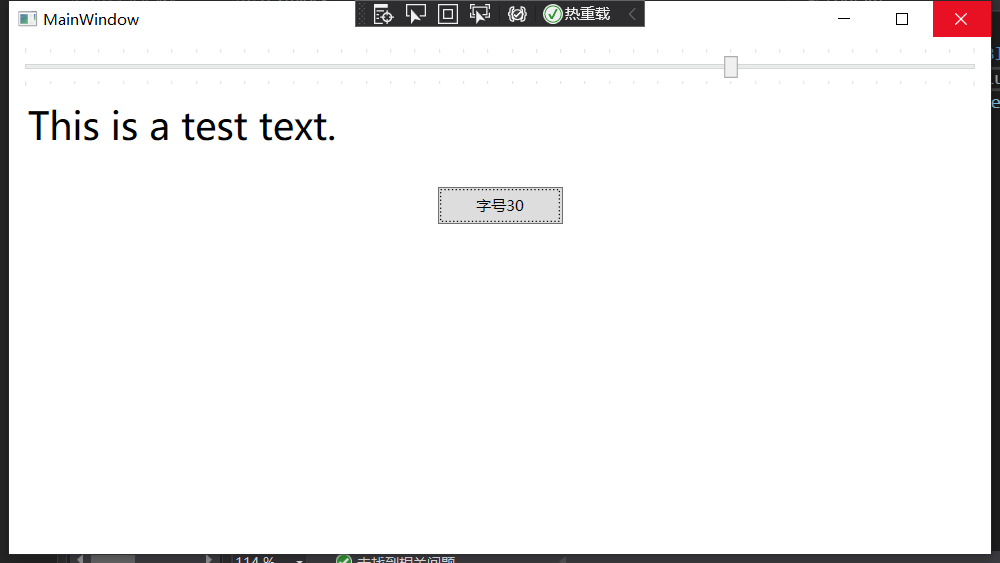1000x563 pixels.
Task: Click the debug toolbar drag grip
Action: click(x=362, y=14)
